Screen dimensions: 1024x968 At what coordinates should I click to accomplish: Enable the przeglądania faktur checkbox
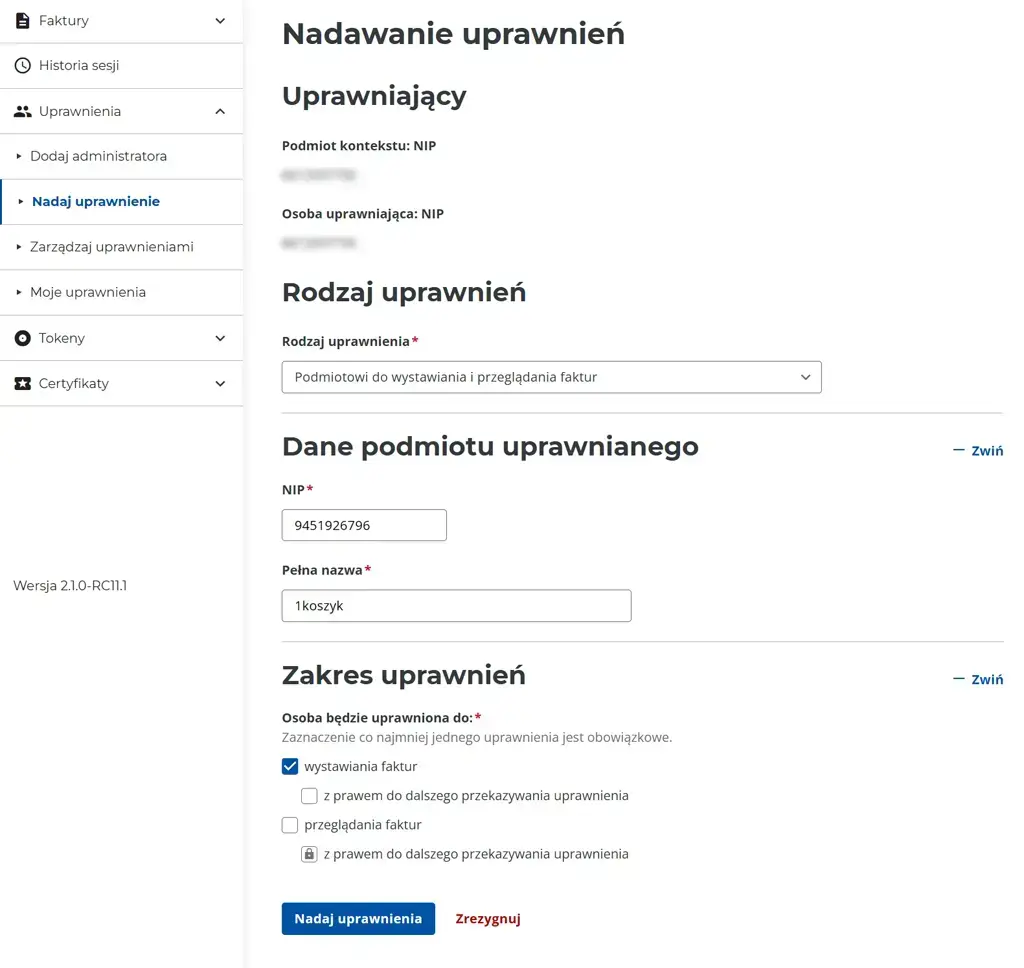click(290, 825)
